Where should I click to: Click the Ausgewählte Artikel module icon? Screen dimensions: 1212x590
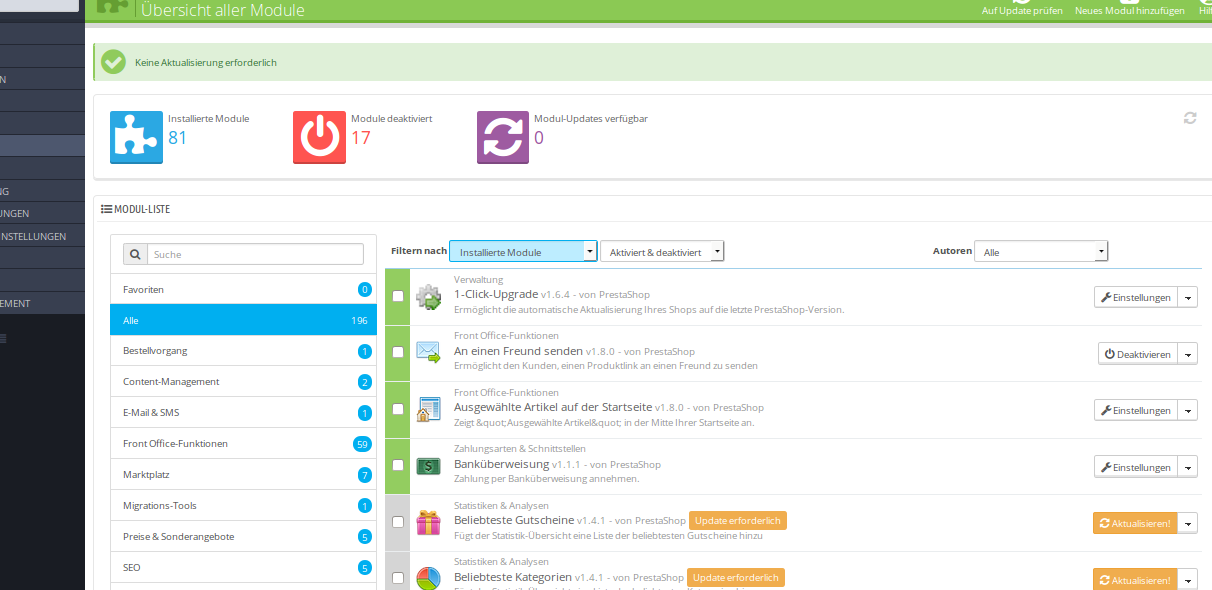pos(428,409)
